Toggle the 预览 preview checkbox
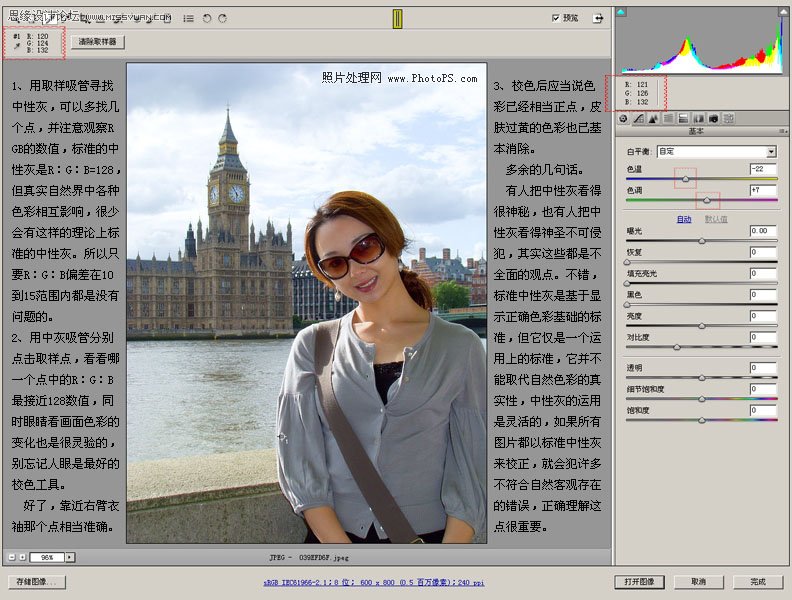The width and height of the screenshot is (792, 600). (556, 18)
